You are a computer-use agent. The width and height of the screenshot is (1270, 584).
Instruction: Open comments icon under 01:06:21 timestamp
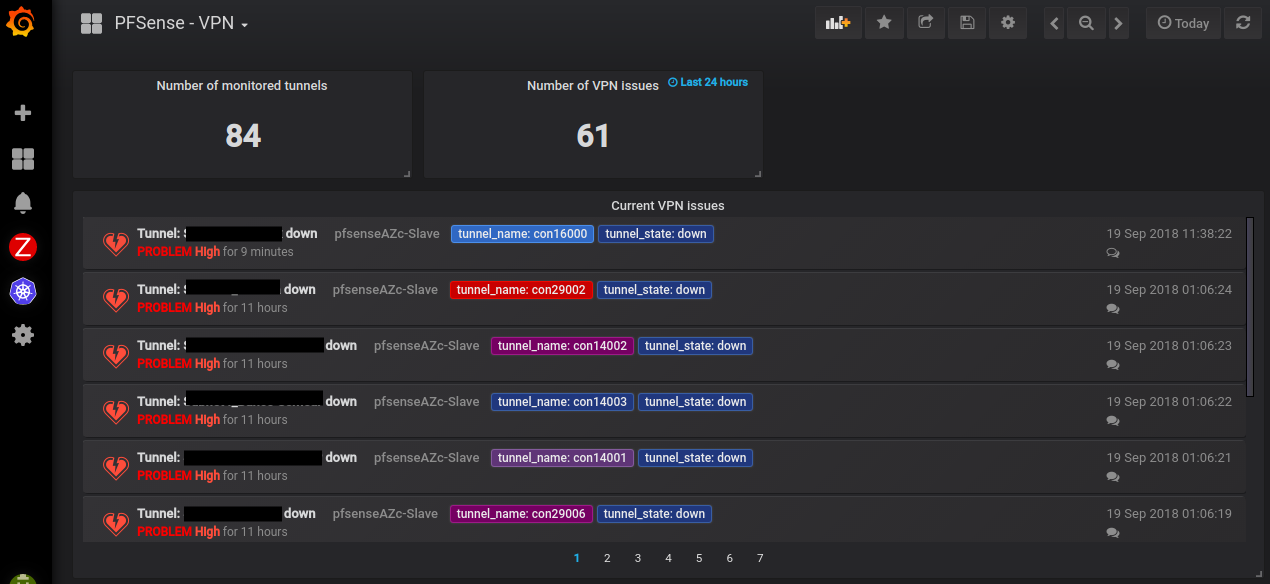(x=1113, y=477)
